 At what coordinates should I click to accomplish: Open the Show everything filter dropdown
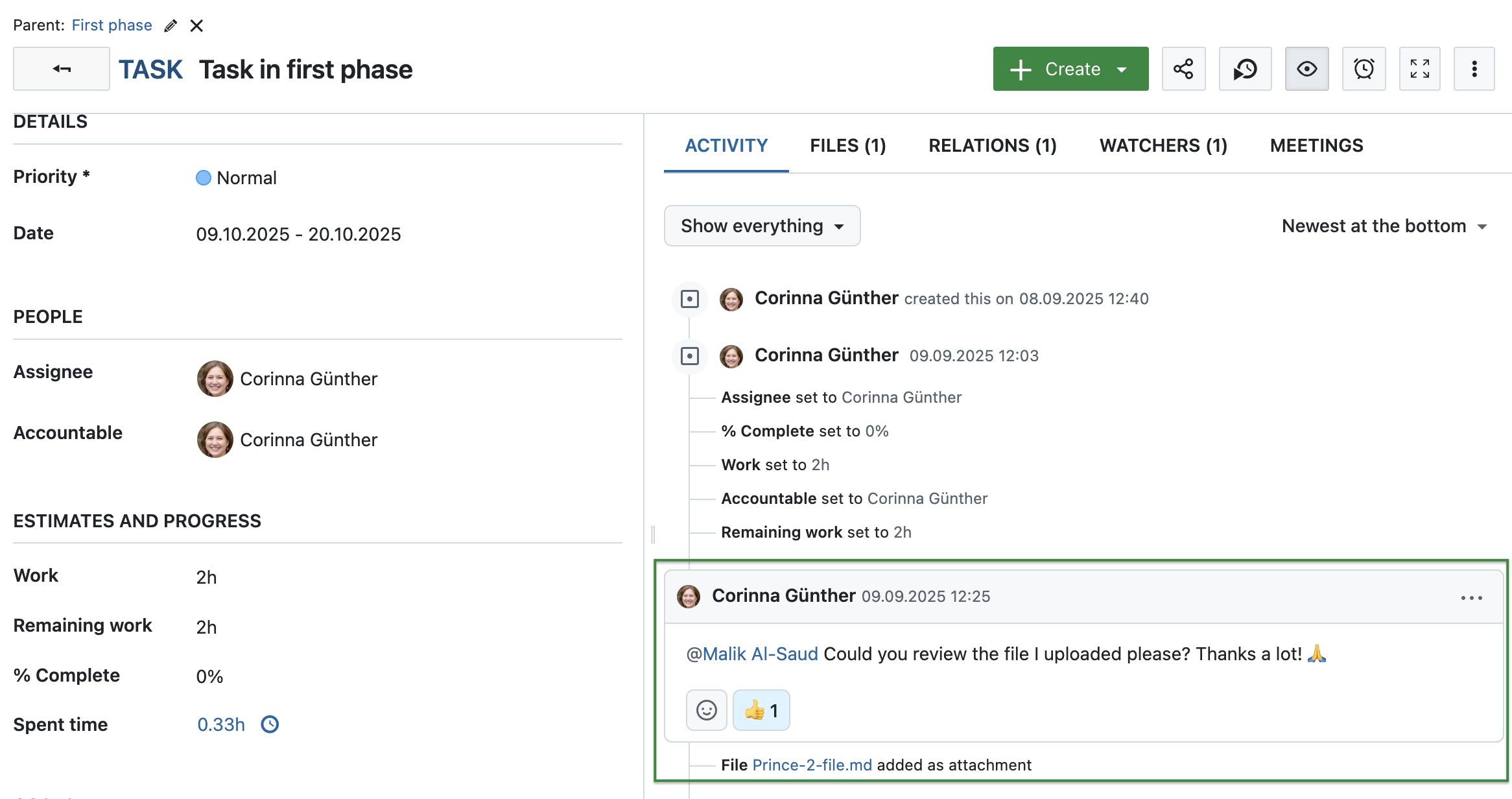(x=762, y=226)
